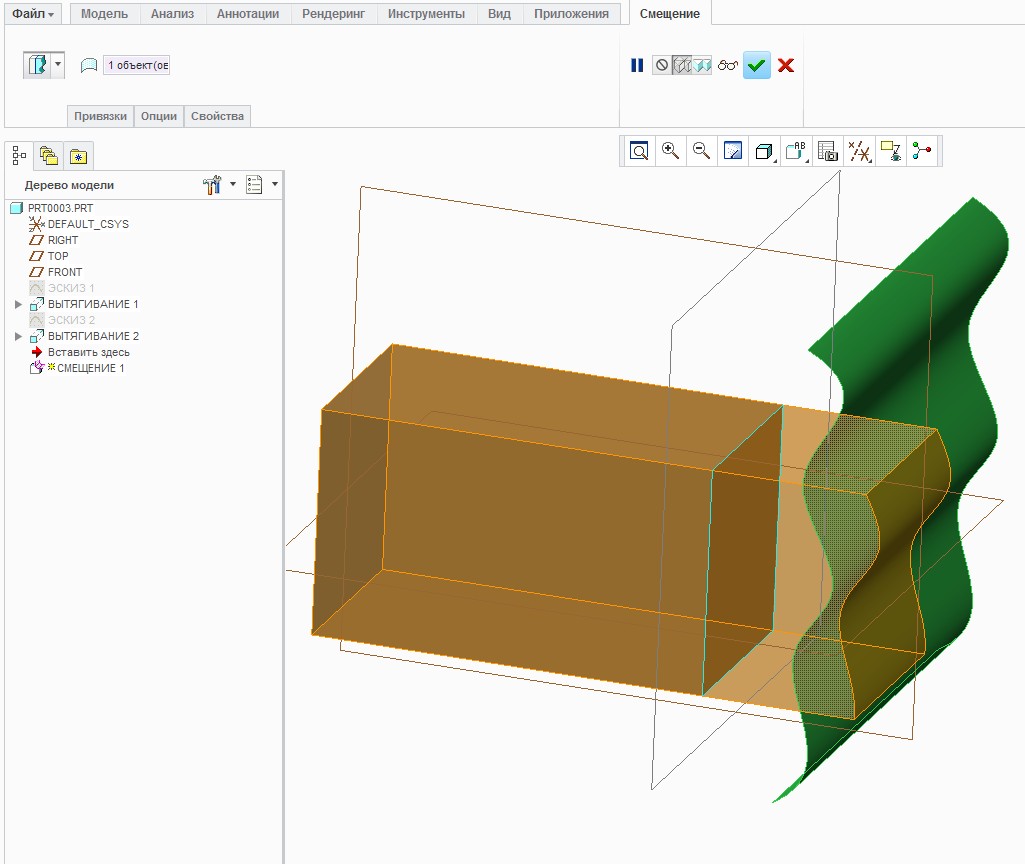This screenshot has width=1025, height=864.
Task: Click the offset type icon with the wavy edge
Action: [x=37, y=65]
